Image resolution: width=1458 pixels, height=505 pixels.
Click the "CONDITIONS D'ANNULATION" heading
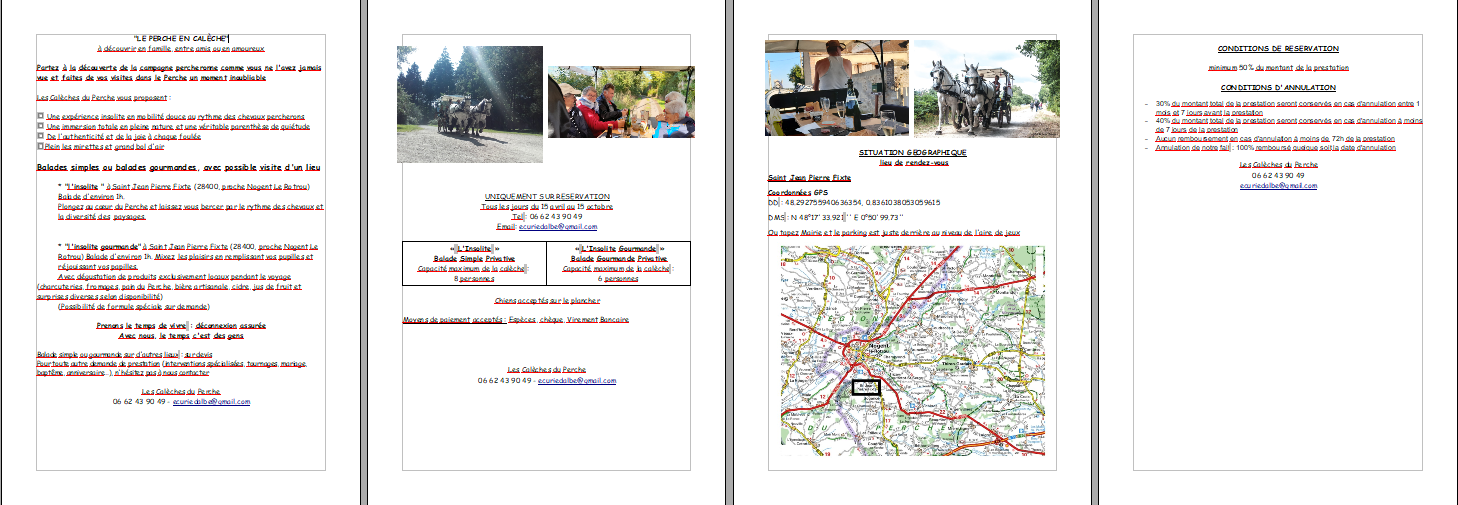tap(1277, 88)
